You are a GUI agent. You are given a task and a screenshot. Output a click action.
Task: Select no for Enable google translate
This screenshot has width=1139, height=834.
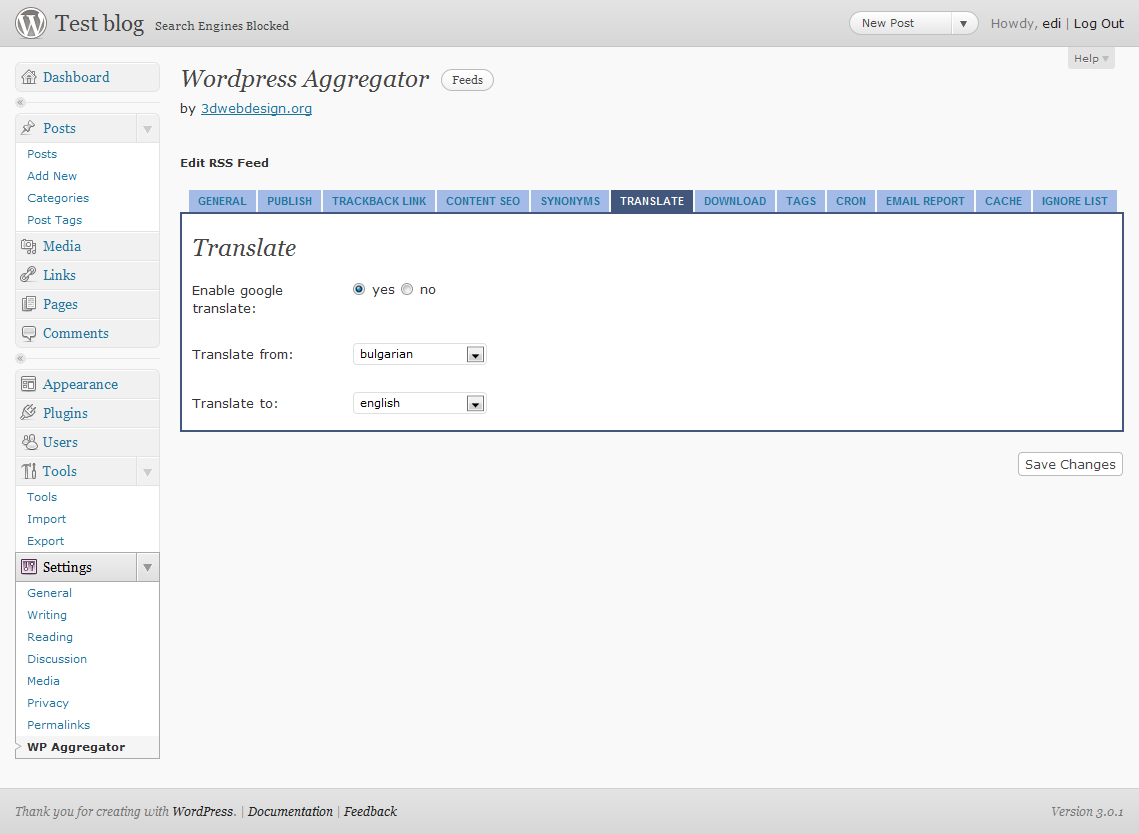coord(407,289)
